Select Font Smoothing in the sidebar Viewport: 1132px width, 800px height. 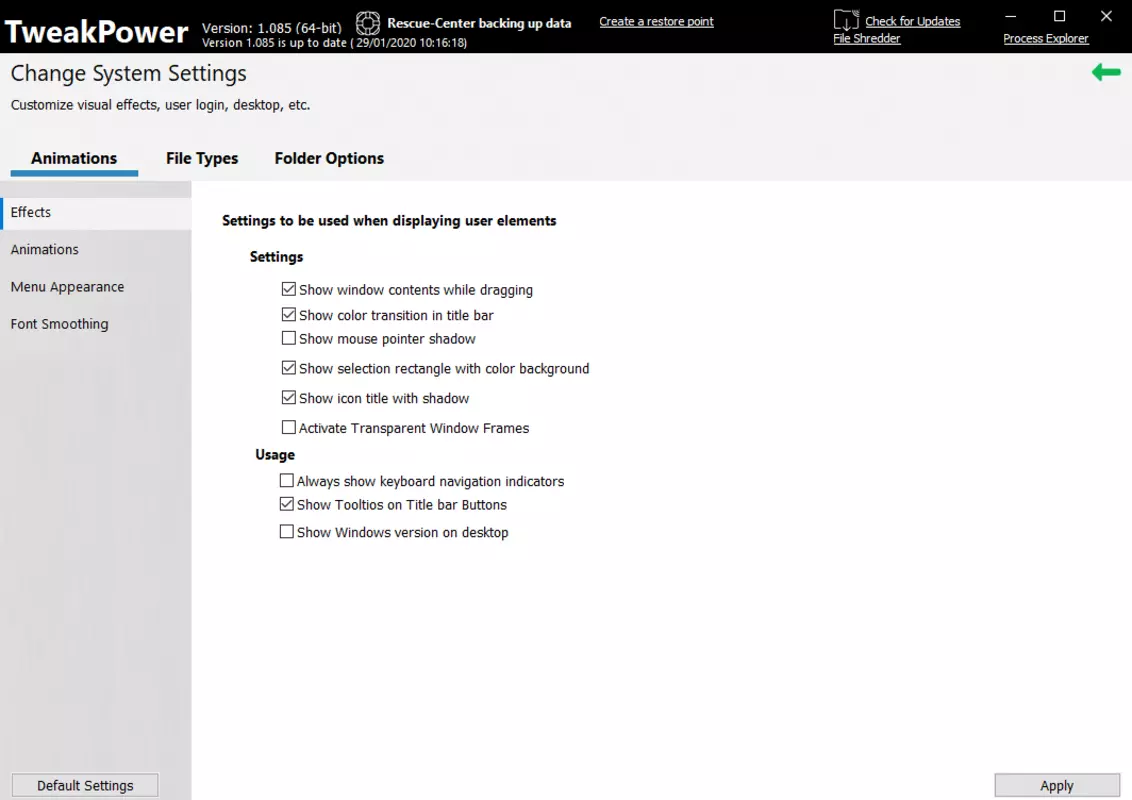coord(96,323)
